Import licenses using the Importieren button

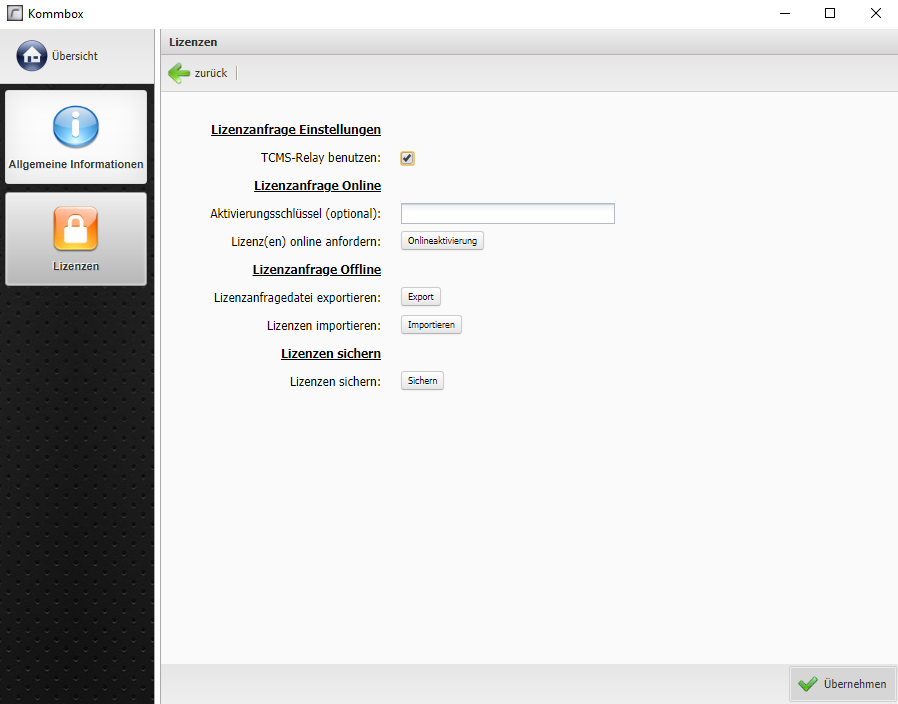coord(431,325)
